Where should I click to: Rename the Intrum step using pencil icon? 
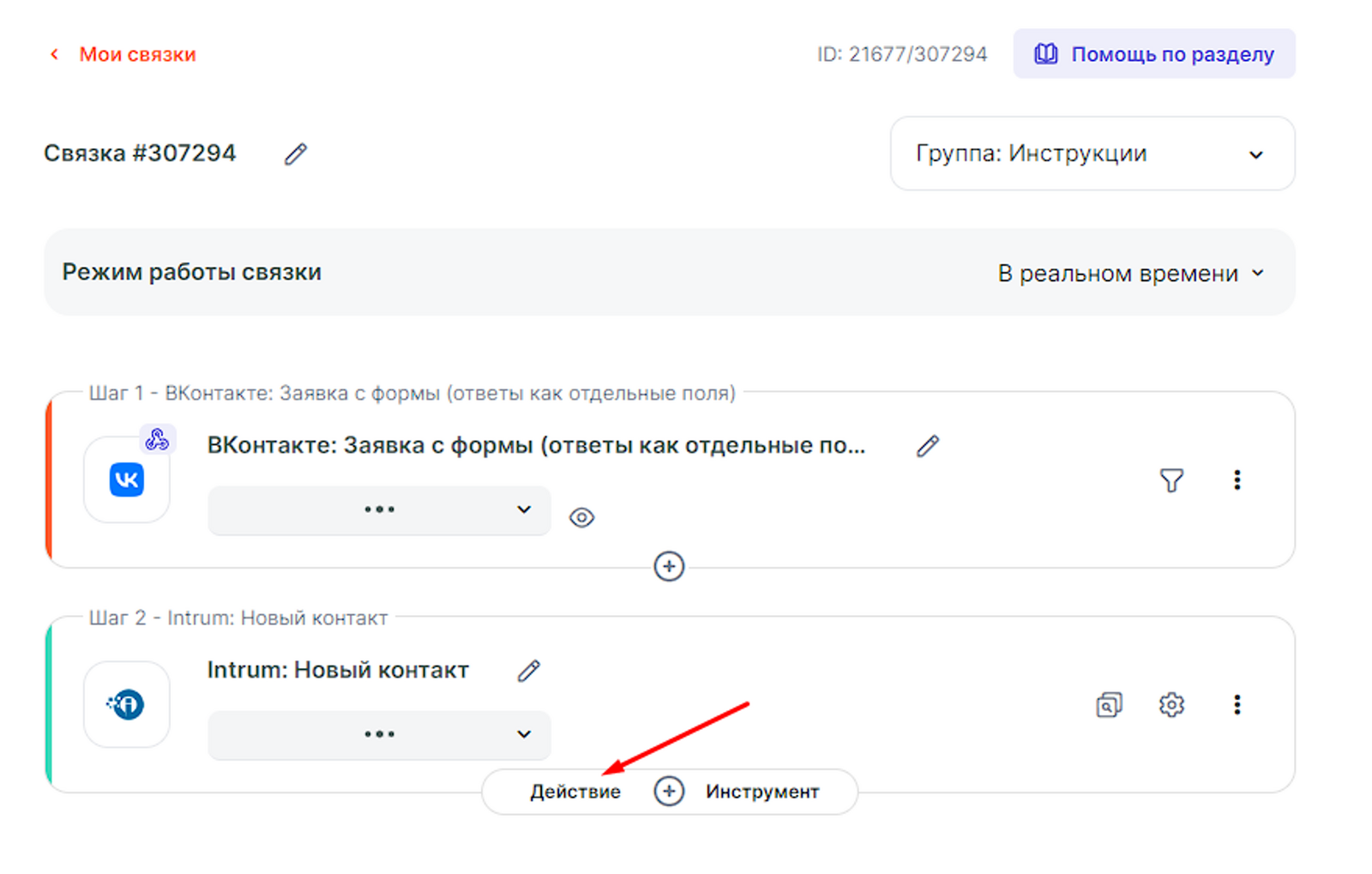529,671
